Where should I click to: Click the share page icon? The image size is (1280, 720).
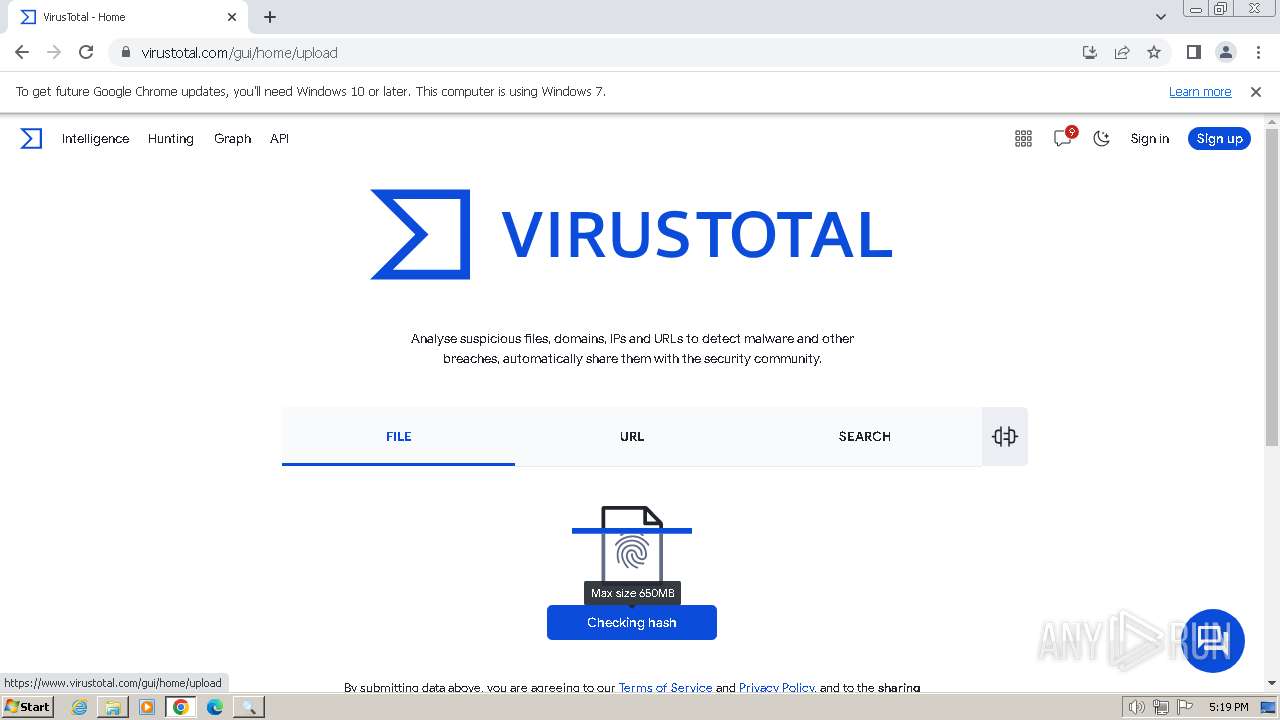pos(1122,52)
